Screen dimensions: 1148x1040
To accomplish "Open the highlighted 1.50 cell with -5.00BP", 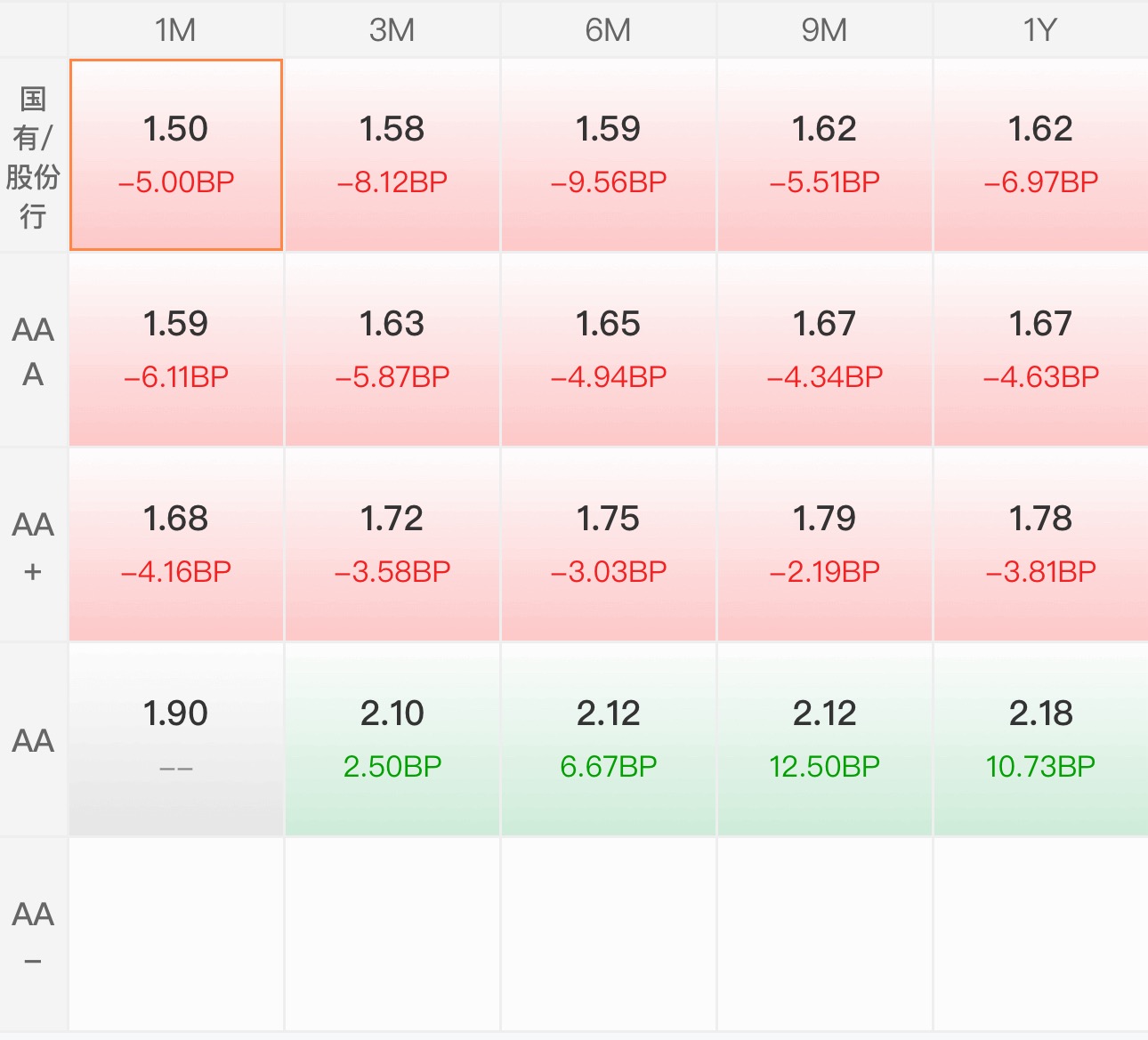I will [176, 155].
